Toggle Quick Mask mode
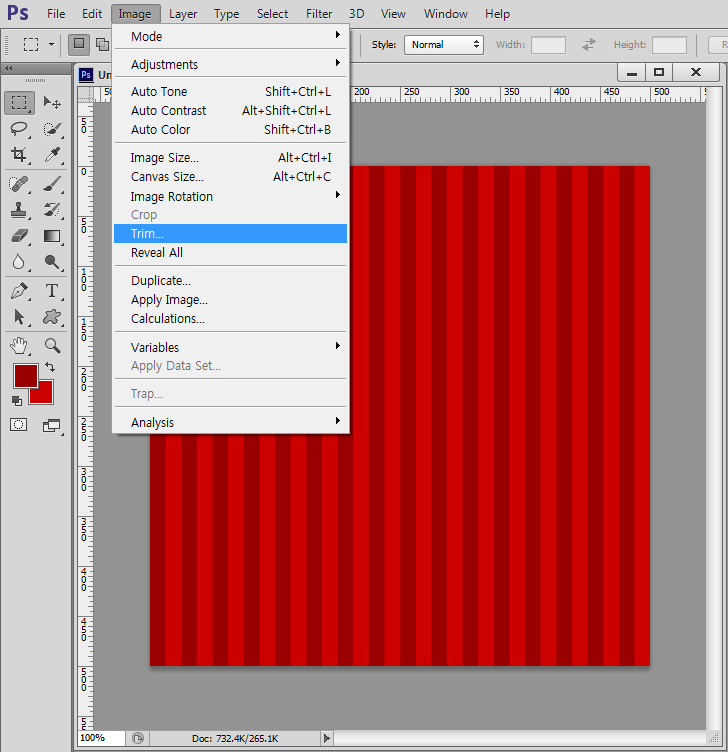Viewport: 728px width, 752px height. [x=19, y=425]
